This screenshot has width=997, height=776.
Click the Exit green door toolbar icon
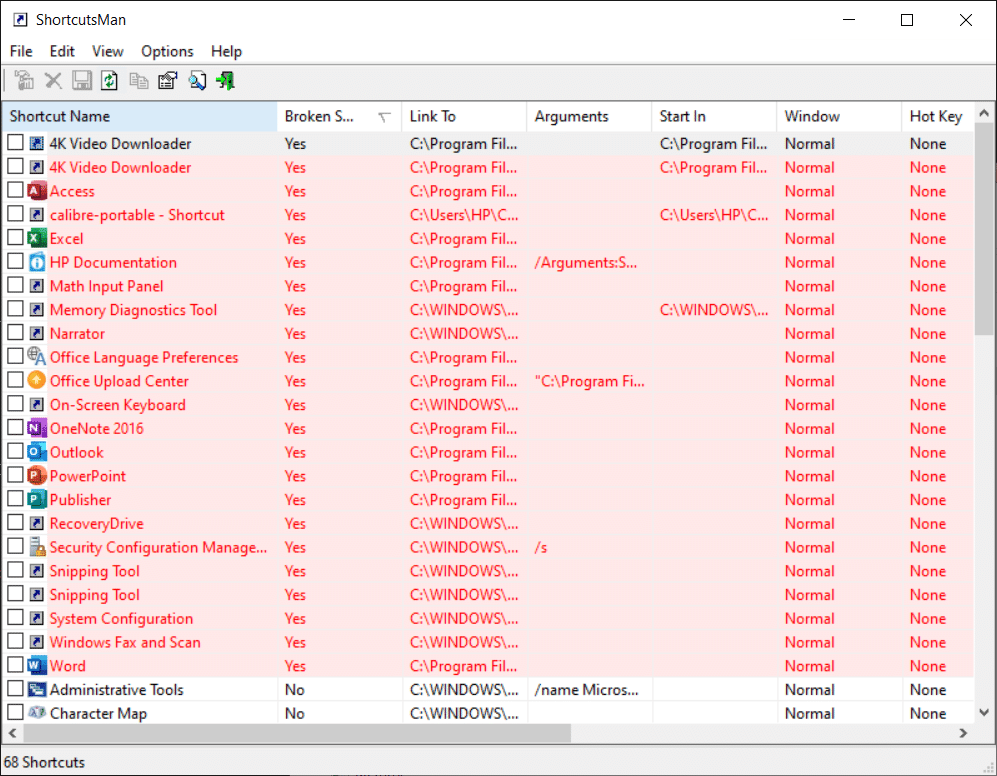(x=226, y=81)
